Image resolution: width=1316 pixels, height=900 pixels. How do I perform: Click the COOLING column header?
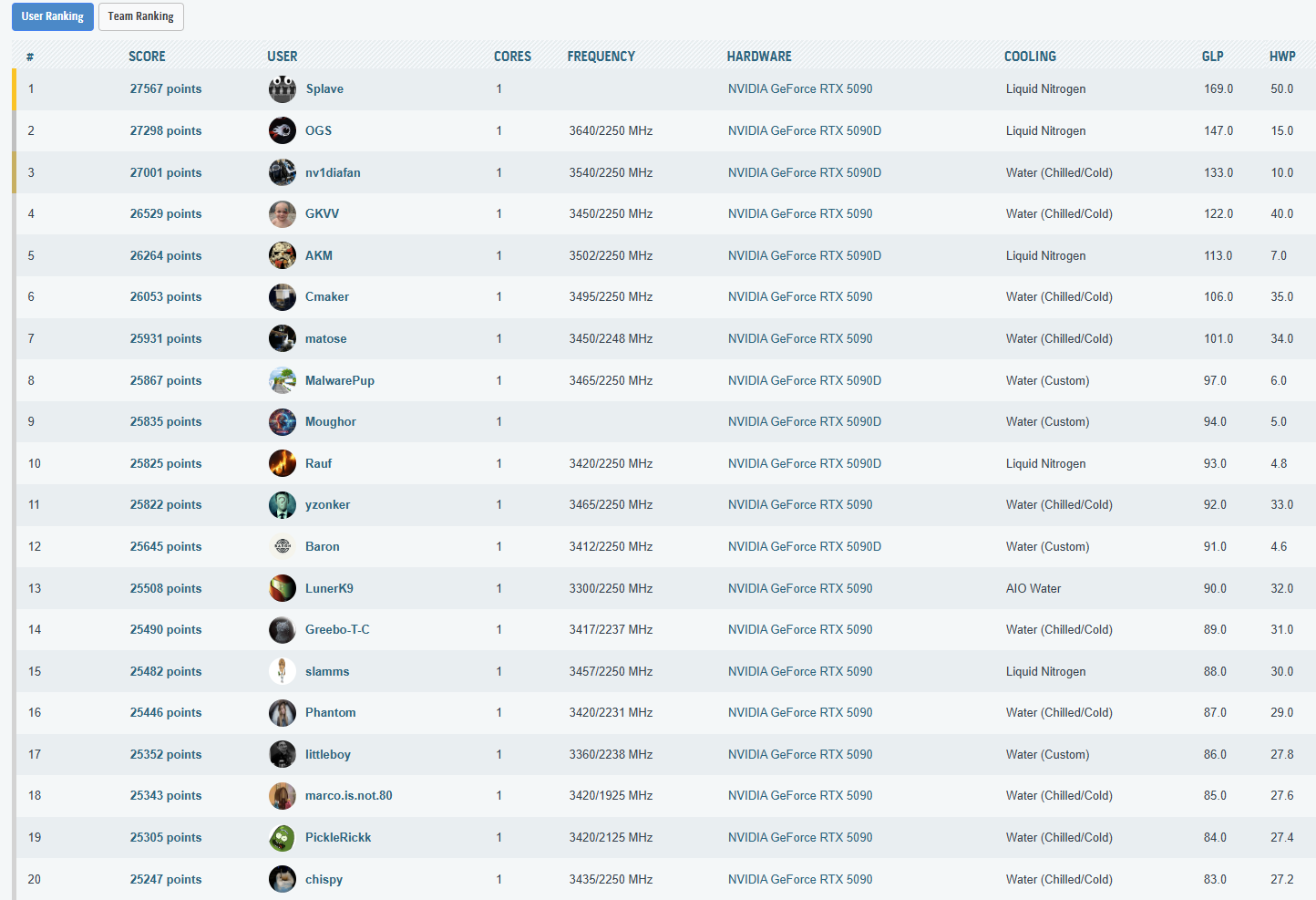coord(1030,57)
